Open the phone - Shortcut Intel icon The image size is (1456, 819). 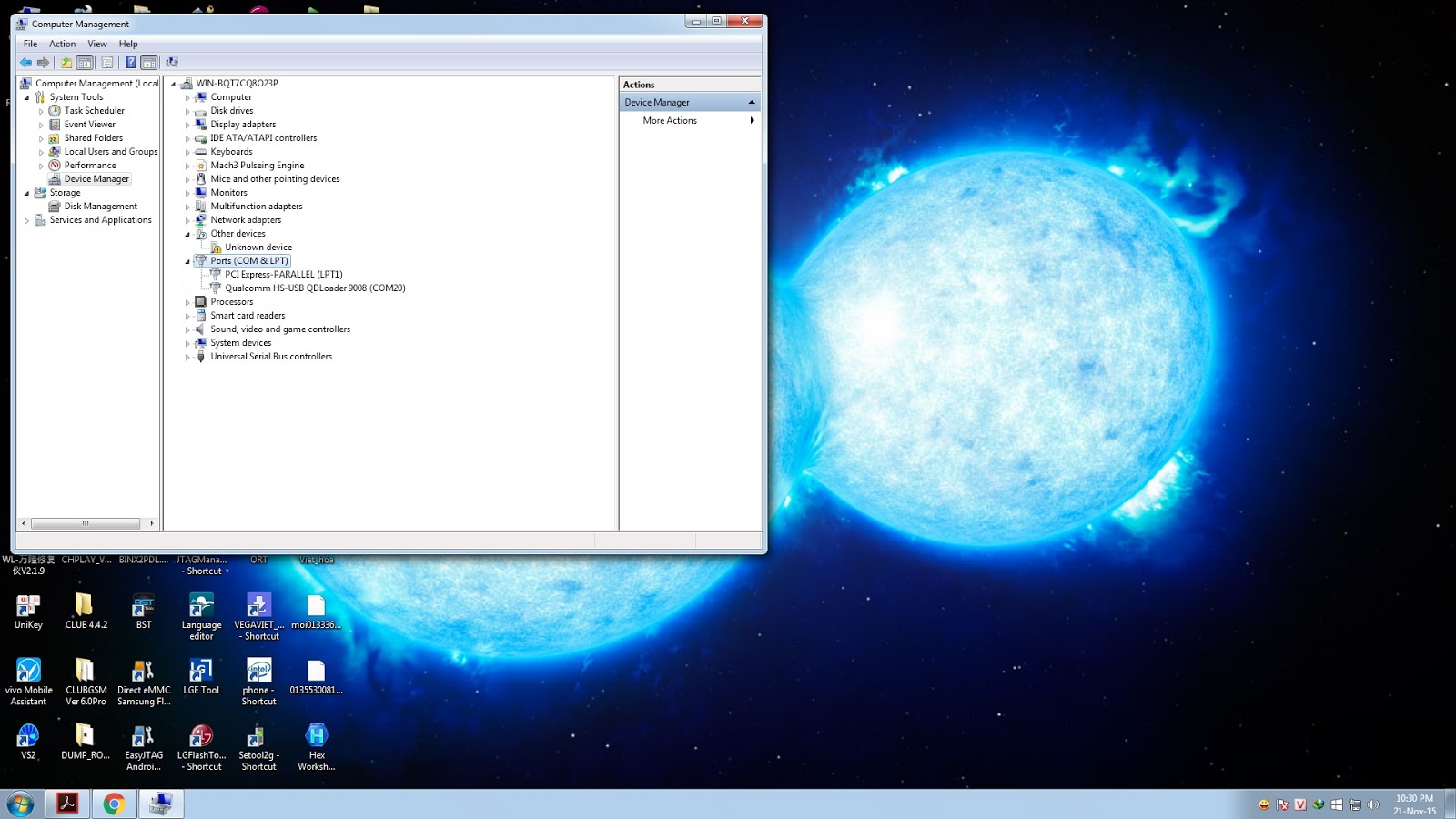click(x=259, y=682)
